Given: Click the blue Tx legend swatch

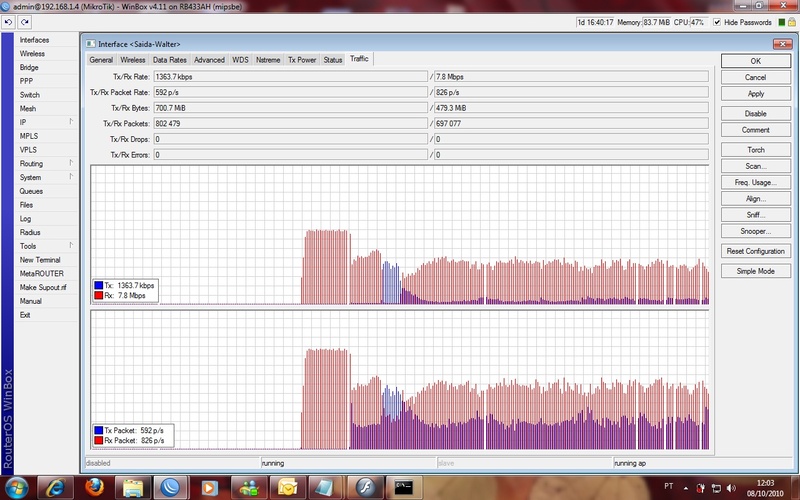Looking at the screenshot, I should [x=98, y=285].
